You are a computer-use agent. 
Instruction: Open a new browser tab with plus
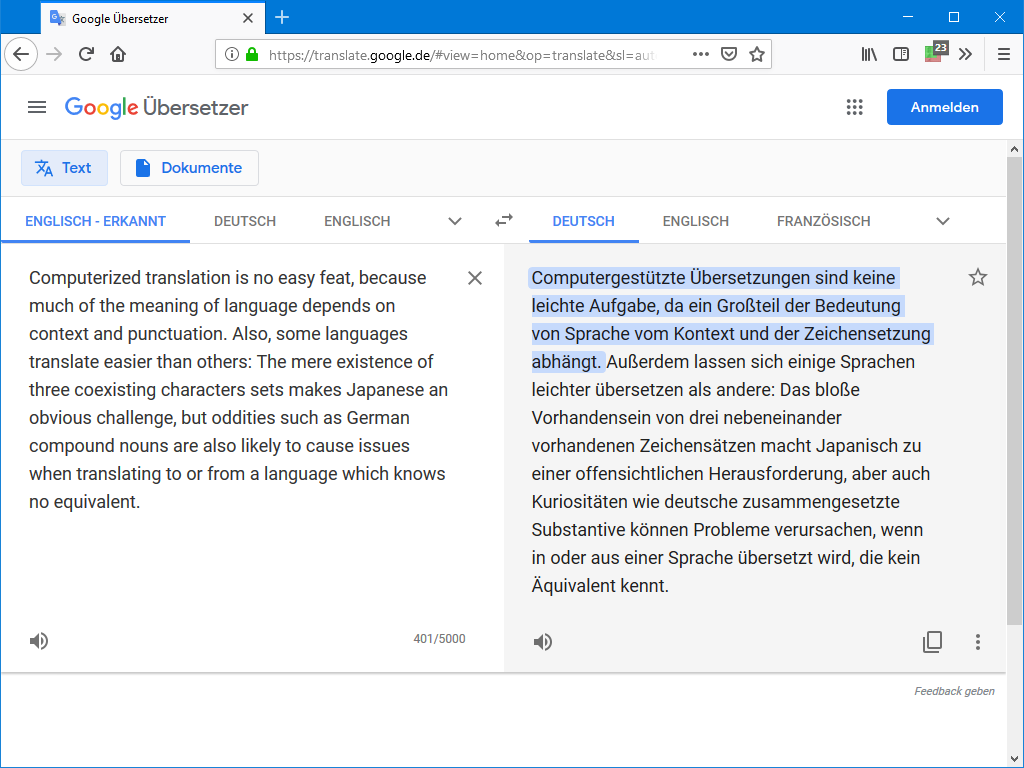(282, 18)
